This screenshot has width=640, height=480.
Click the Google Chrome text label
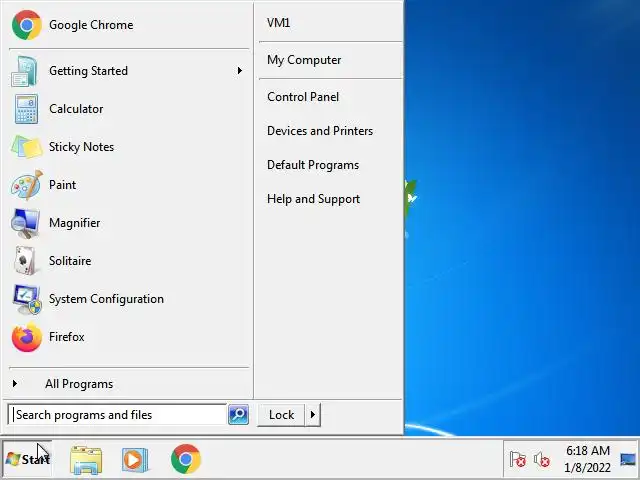pyautogui.click(x=91, y=25)
